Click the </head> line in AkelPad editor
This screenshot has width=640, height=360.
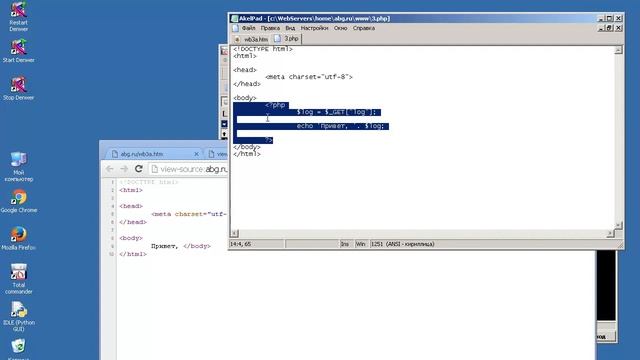[247, 84]
